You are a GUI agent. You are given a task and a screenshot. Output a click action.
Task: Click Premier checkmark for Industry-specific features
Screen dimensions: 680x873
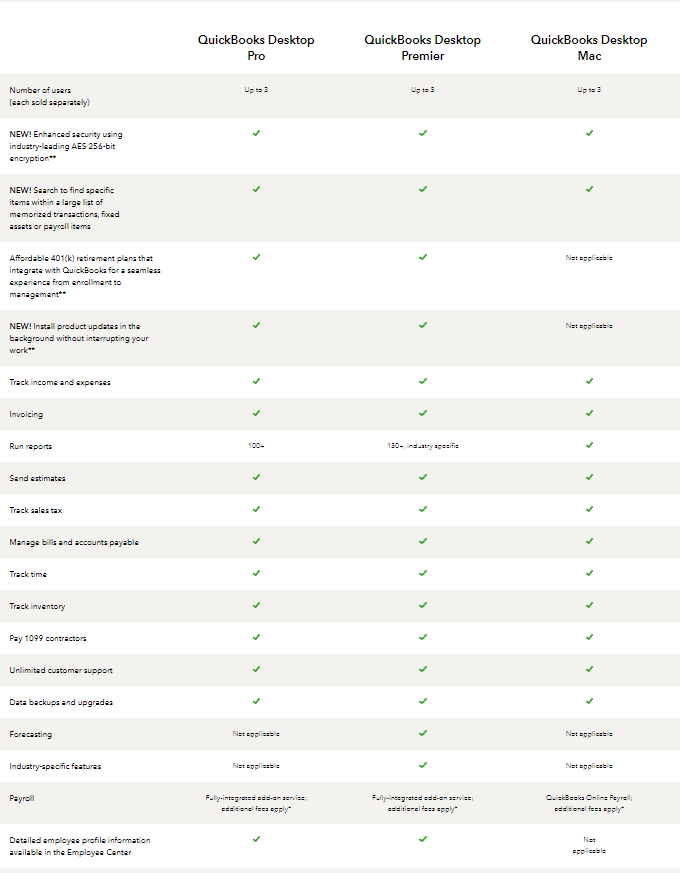[423, 765]
